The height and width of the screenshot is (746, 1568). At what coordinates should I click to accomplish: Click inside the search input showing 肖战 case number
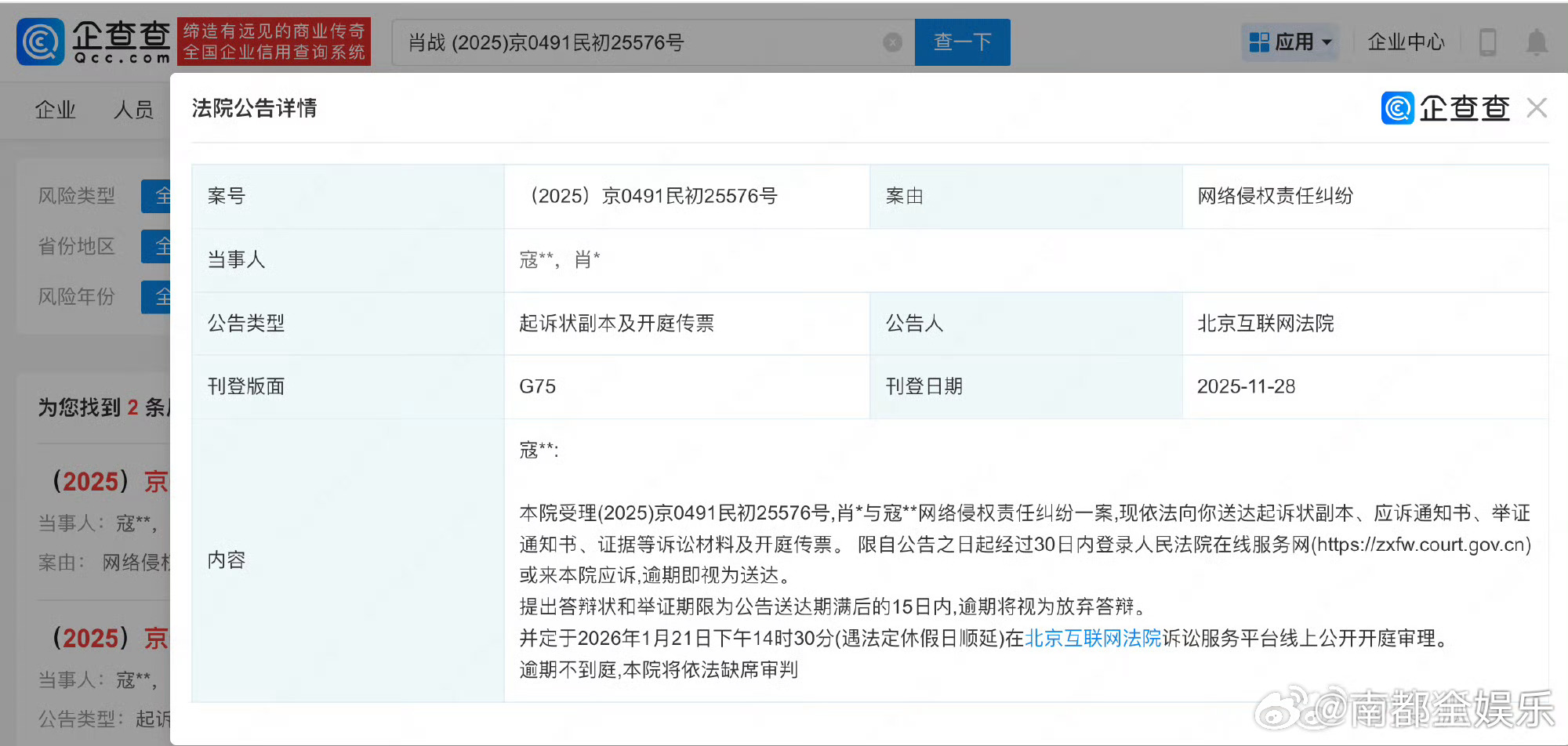pyautogui.click(x=627, y=42)
